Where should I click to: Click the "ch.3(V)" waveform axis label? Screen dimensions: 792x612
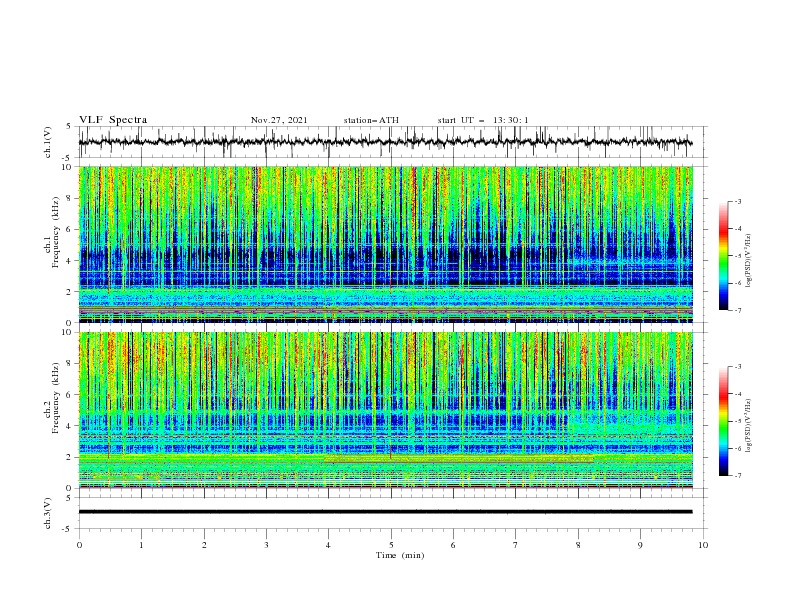coord(48,513)
